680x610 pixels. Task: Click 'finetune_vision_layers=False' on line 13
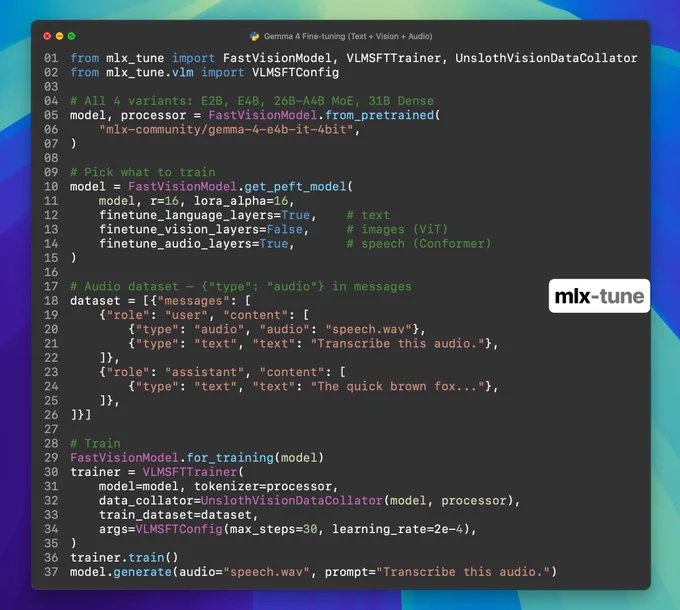(x=201, y=229)
